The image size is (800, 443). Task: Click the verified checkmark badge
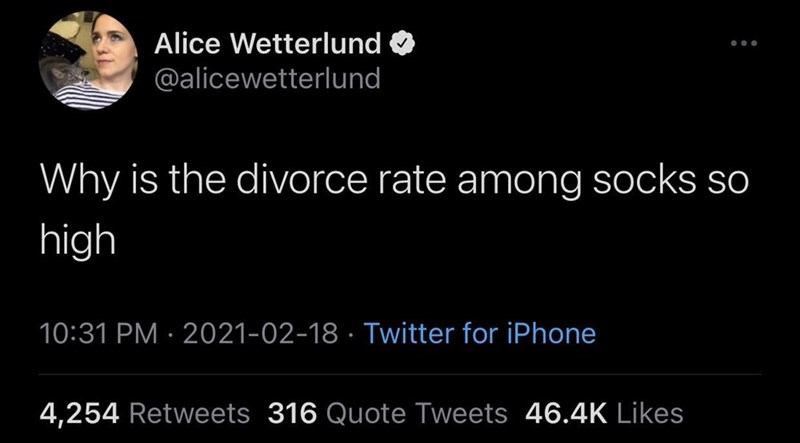(x=403, y=45)
